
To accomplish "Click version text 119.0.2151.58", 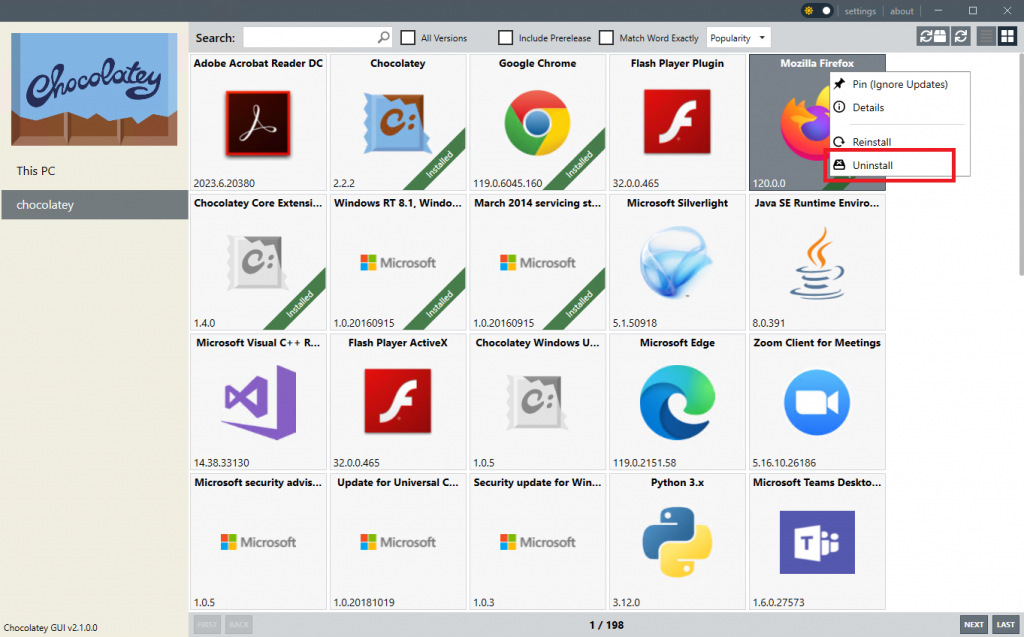I will [x=644, y=463].
